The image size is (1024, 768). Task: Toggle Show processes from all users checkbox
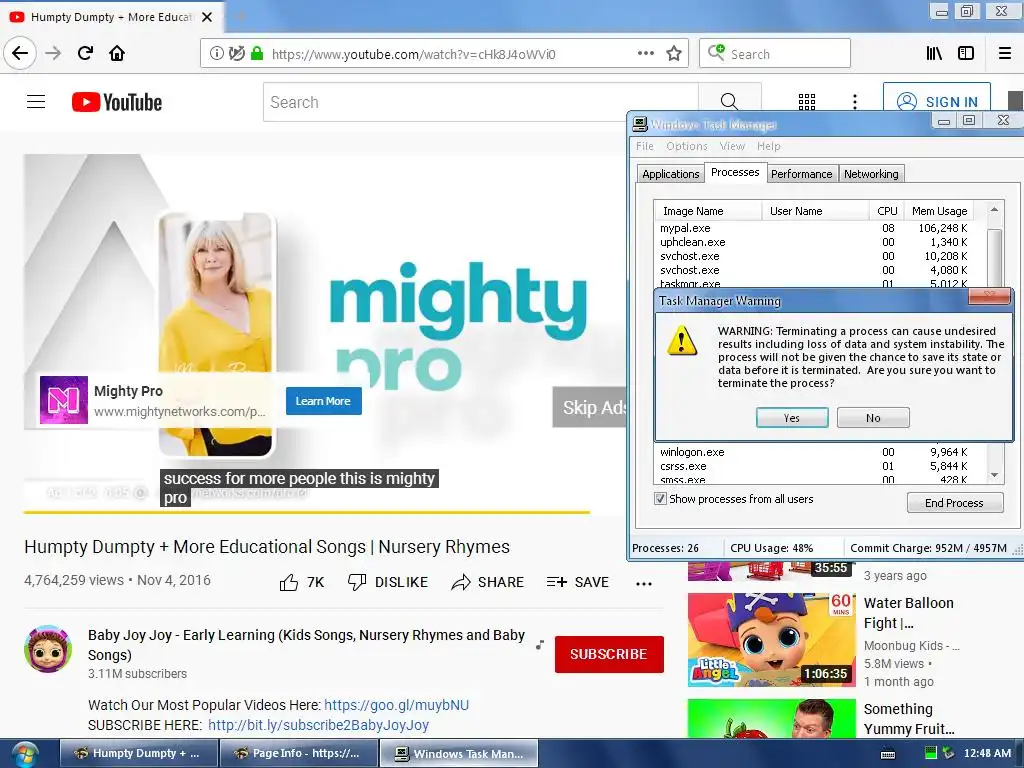660,499
